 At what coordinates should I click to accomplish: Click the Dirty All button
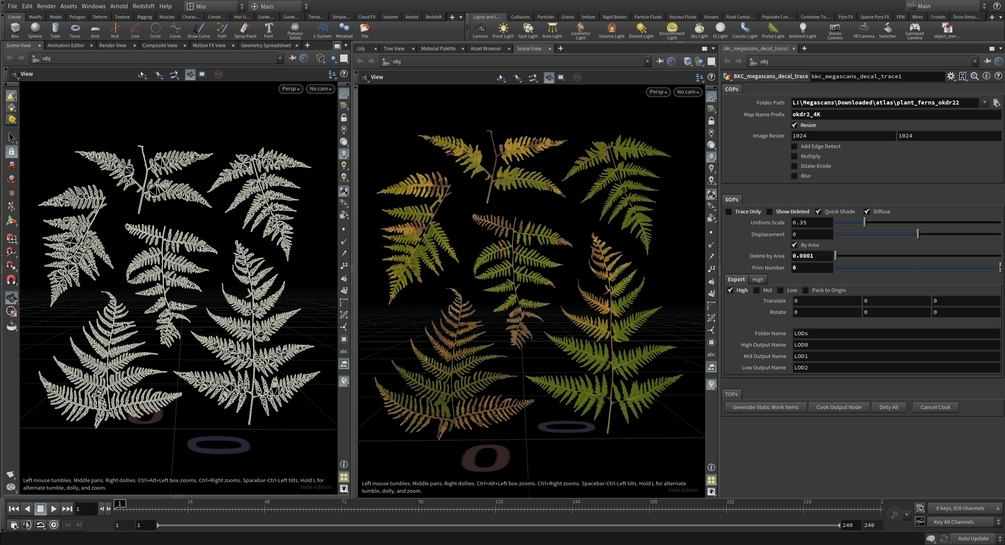(888, 407)
